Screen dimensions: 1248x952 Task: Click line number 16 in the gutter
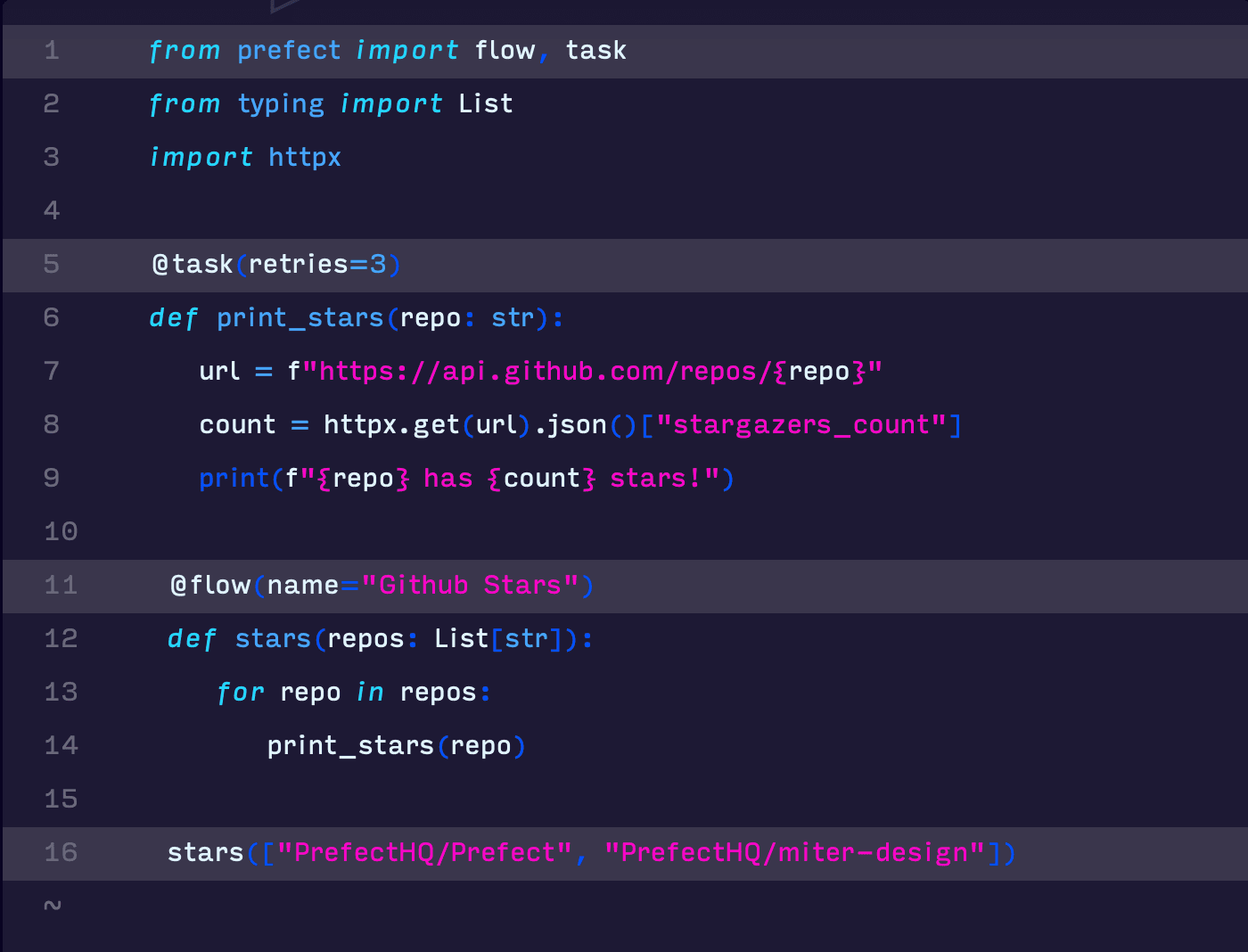61,853
